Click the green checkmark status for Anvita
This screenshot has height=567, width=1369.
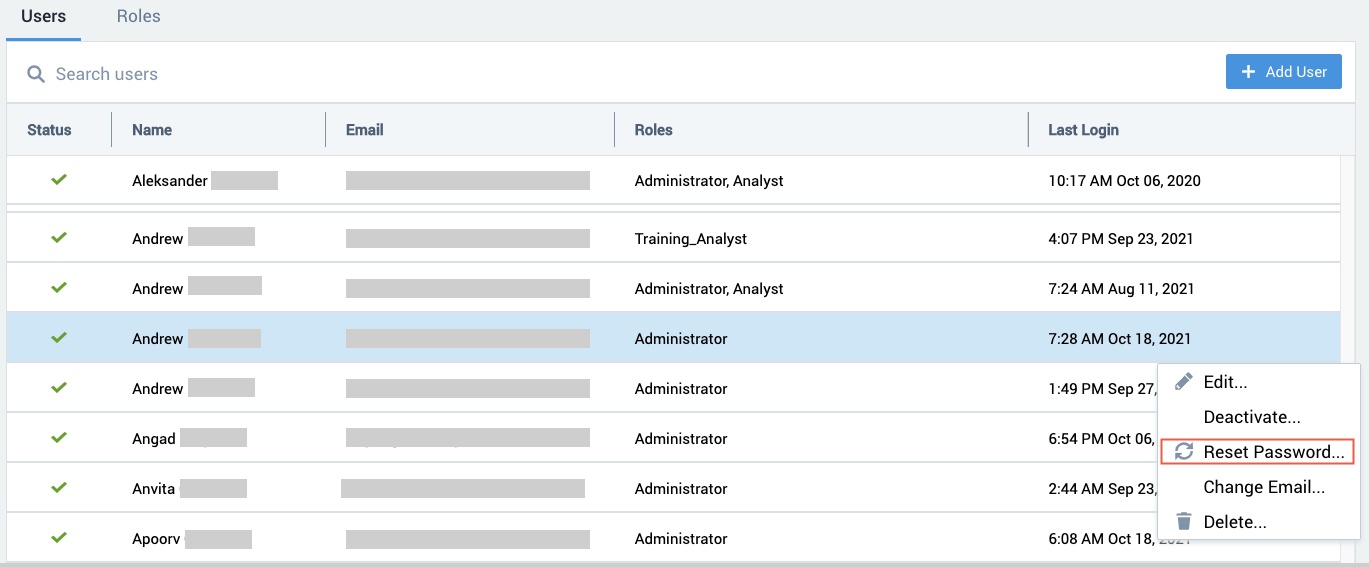click(59, 488)
